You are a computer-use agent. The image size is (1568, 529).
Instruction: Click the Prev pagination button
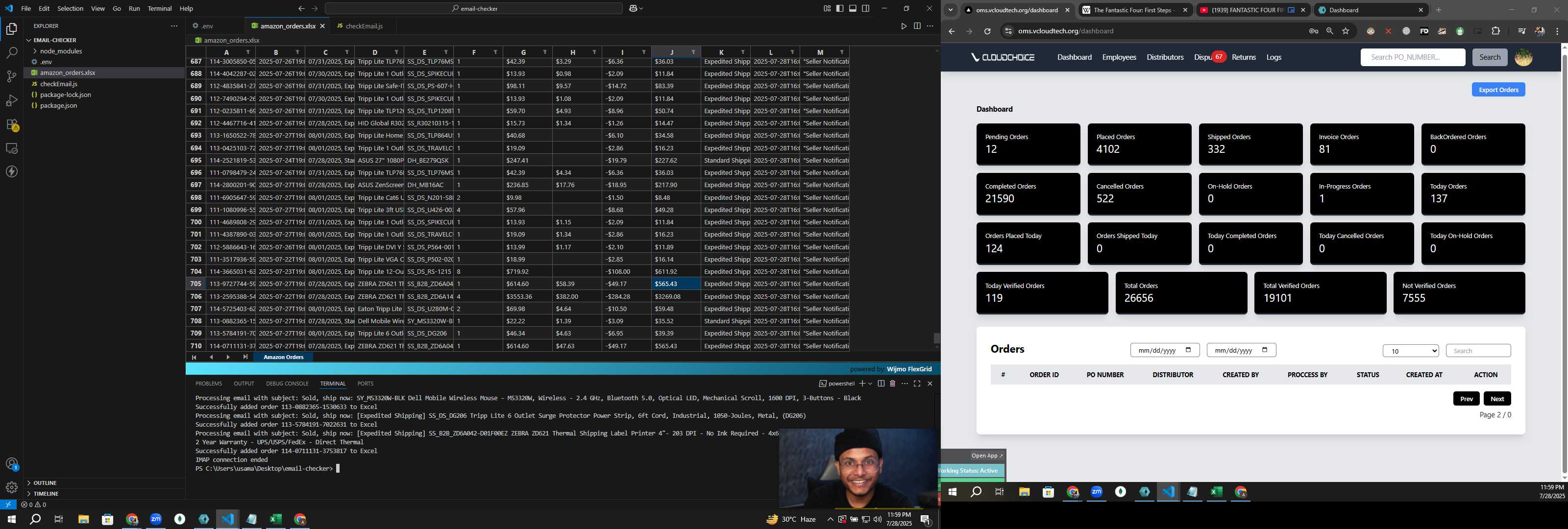pyautogui.click(x=1466, y=399)
